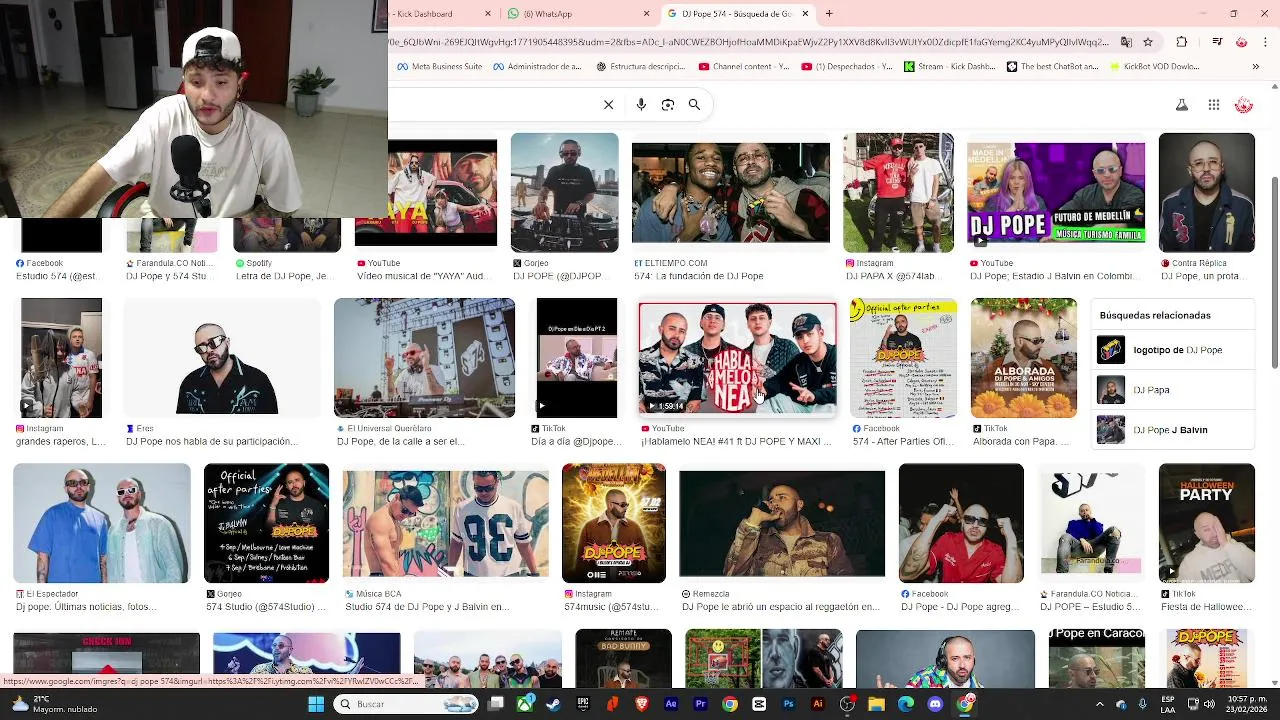Open the El Espectador DJ Pope image
This screenshot has height=720, width=1280.
pos(101,523)
